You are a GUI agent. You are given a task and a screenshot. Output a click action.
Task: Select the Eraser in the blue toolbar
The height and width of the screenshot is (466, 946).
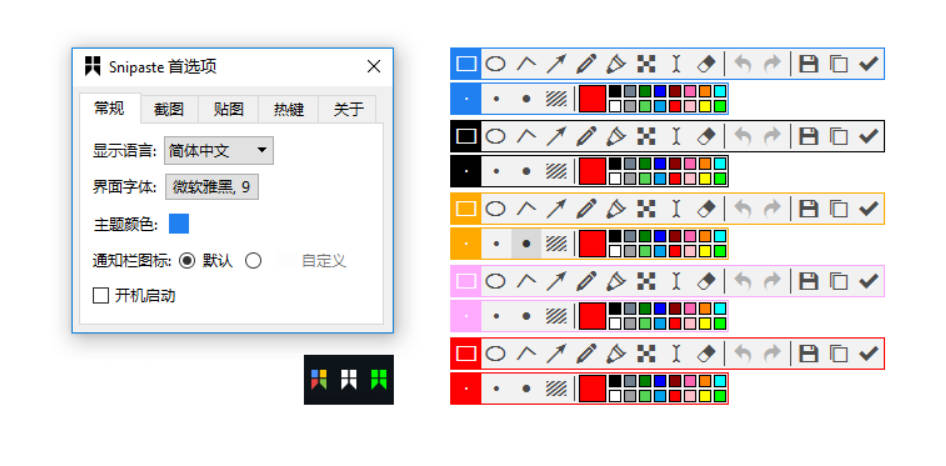(706, 63)
